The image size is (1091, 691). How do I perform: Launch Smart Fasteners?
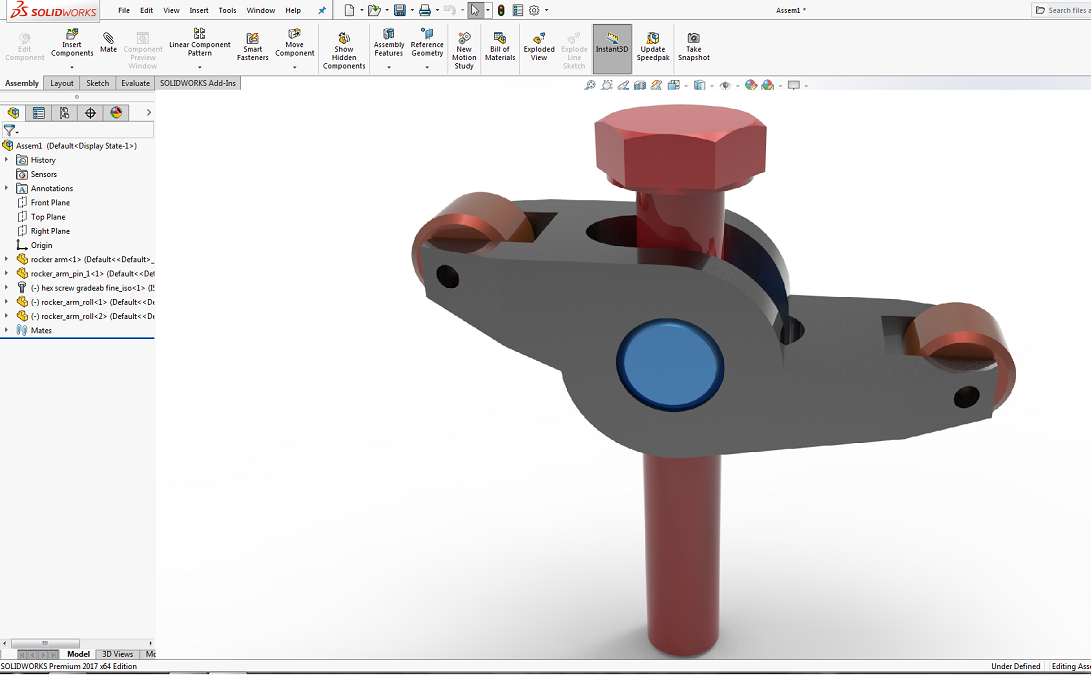pyautogui.click(x=253, y=46)
